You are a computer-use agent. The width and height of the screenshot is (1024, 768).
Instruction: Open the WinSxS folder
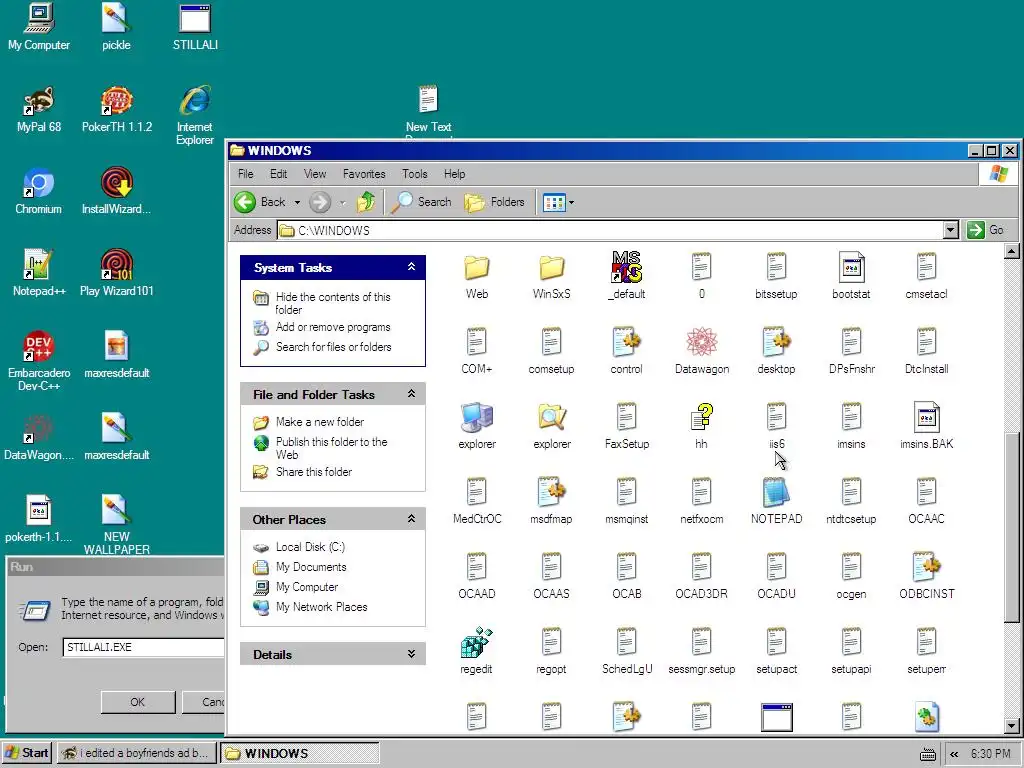coord(551,268)
